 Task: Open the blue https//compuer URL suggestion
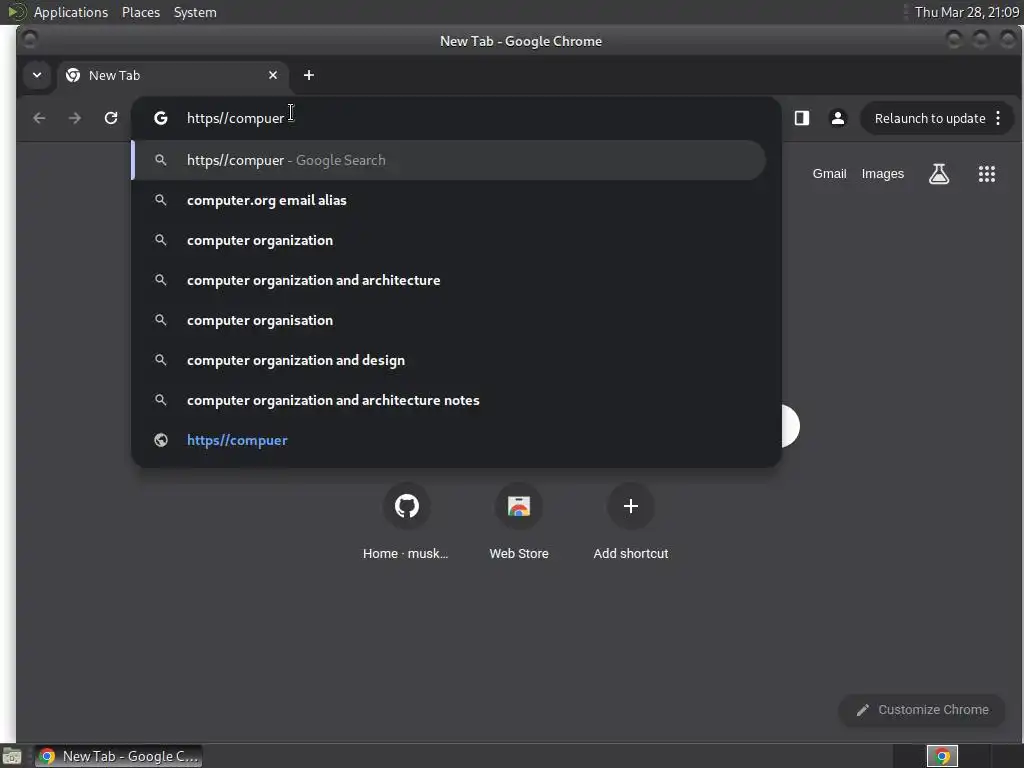pos(449,440)
